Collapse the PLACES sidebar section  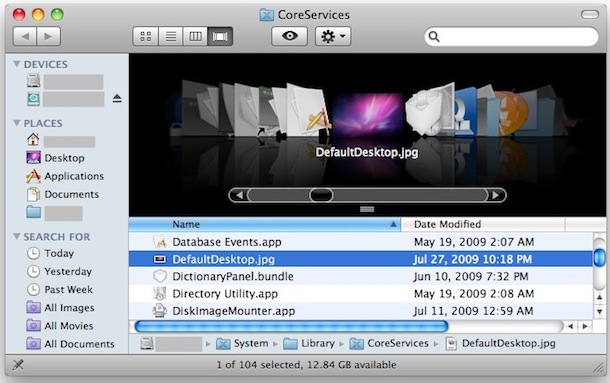[x=17, y=123]
